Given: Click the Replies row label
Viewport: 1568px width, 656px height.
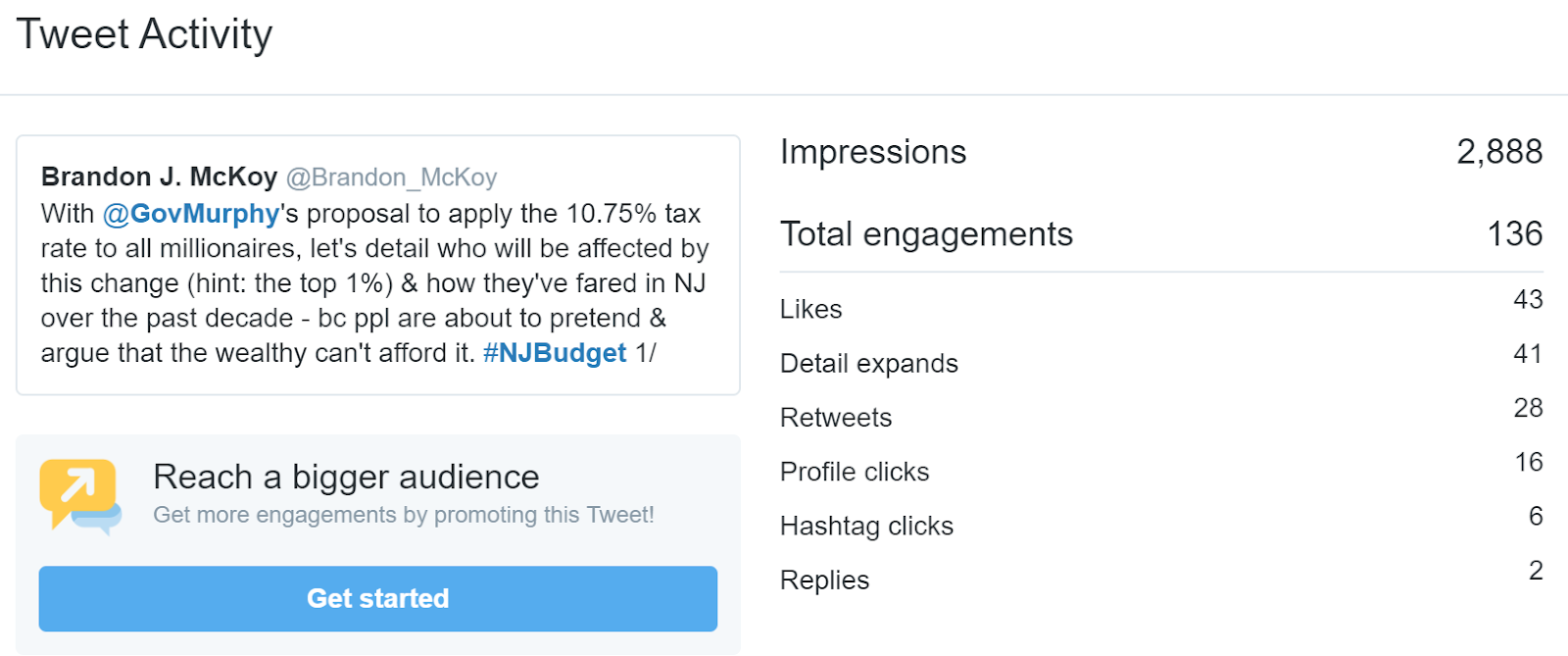Looking at the screenshot, I should pyautogui.click(x=824, y=580).
